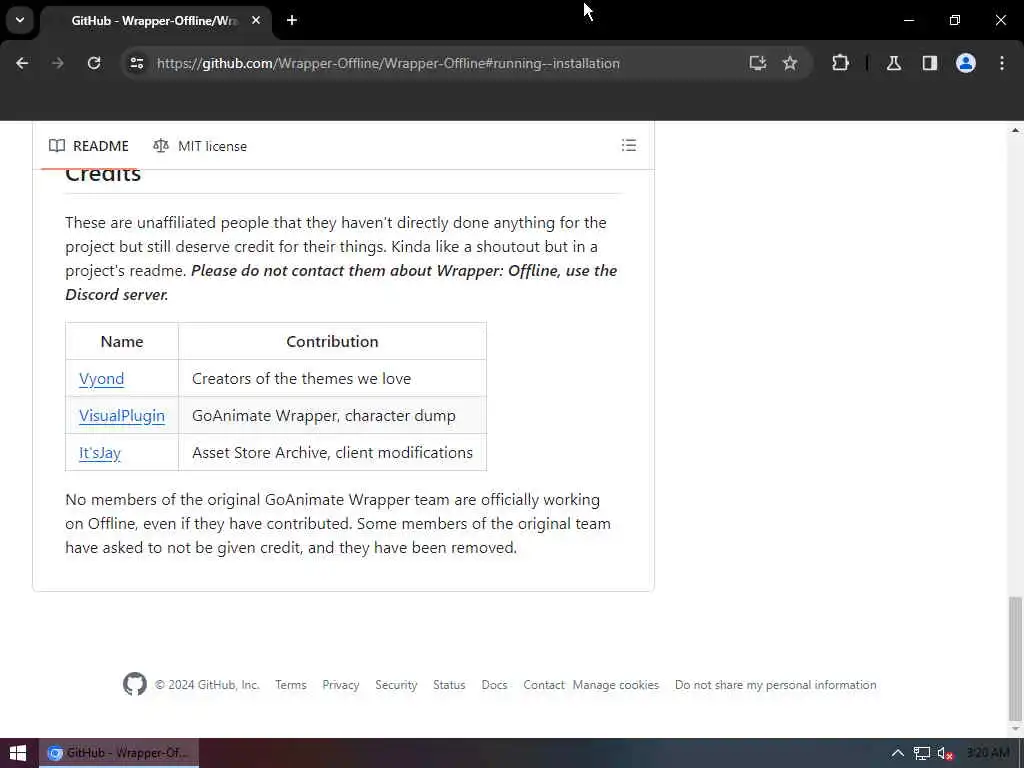Open Contact footer link
Image resolution: width=1024 pixels, height=768 pixels.
click(x=543, y=684)
